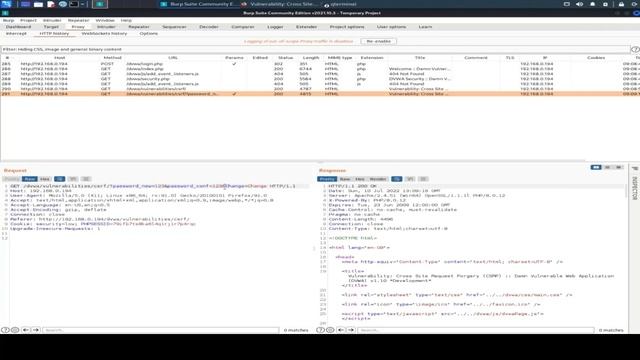
Task: Click the response search input field
Action: (x=476, y=330)
